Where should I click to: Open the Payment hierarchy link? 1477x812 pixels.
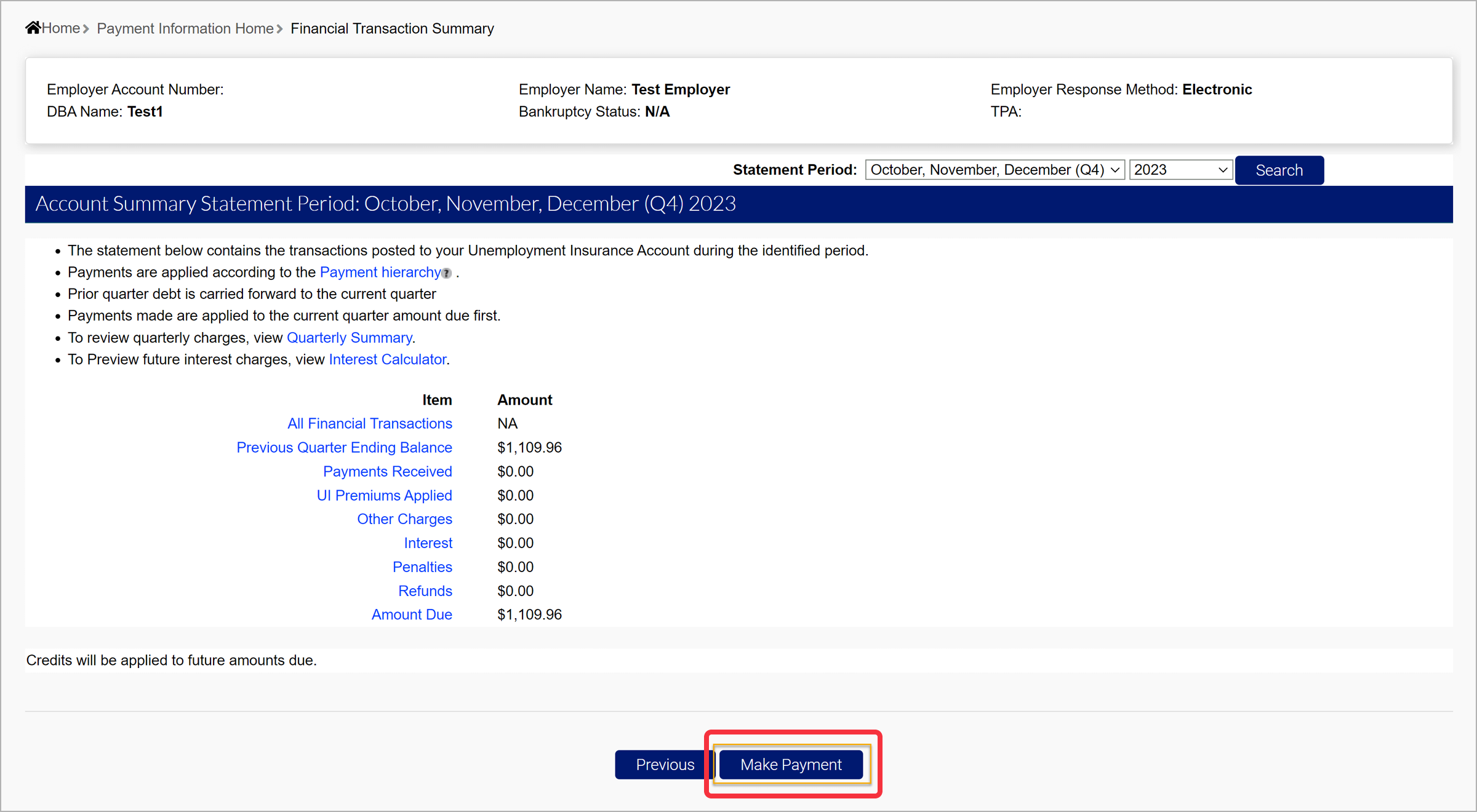click(x=380, y=273)
